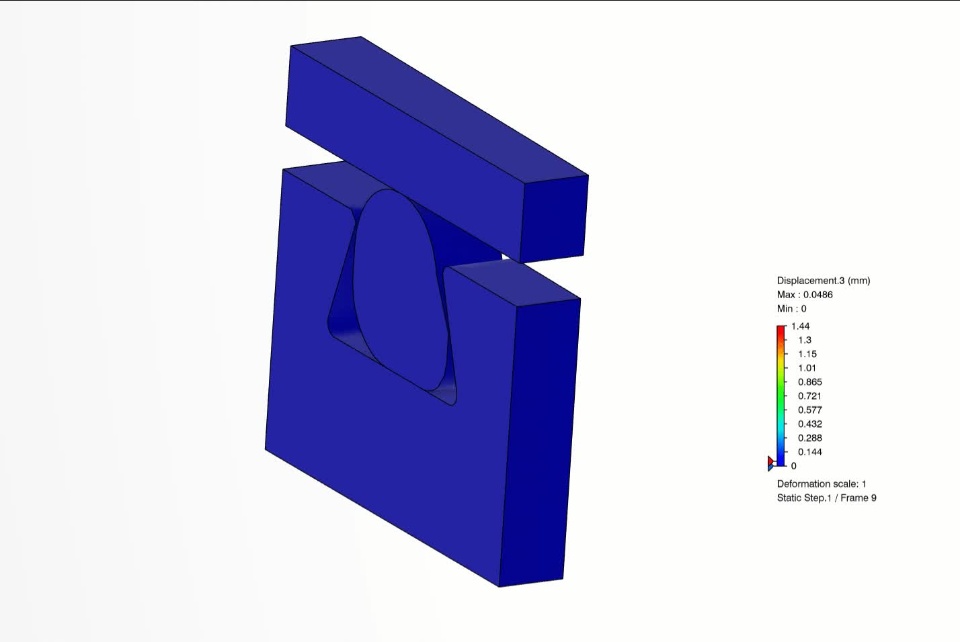Image resolution: width=960 pixels, height=642 pixels.
Task: Click the 0.865 legend value
Action: point(810,382)
